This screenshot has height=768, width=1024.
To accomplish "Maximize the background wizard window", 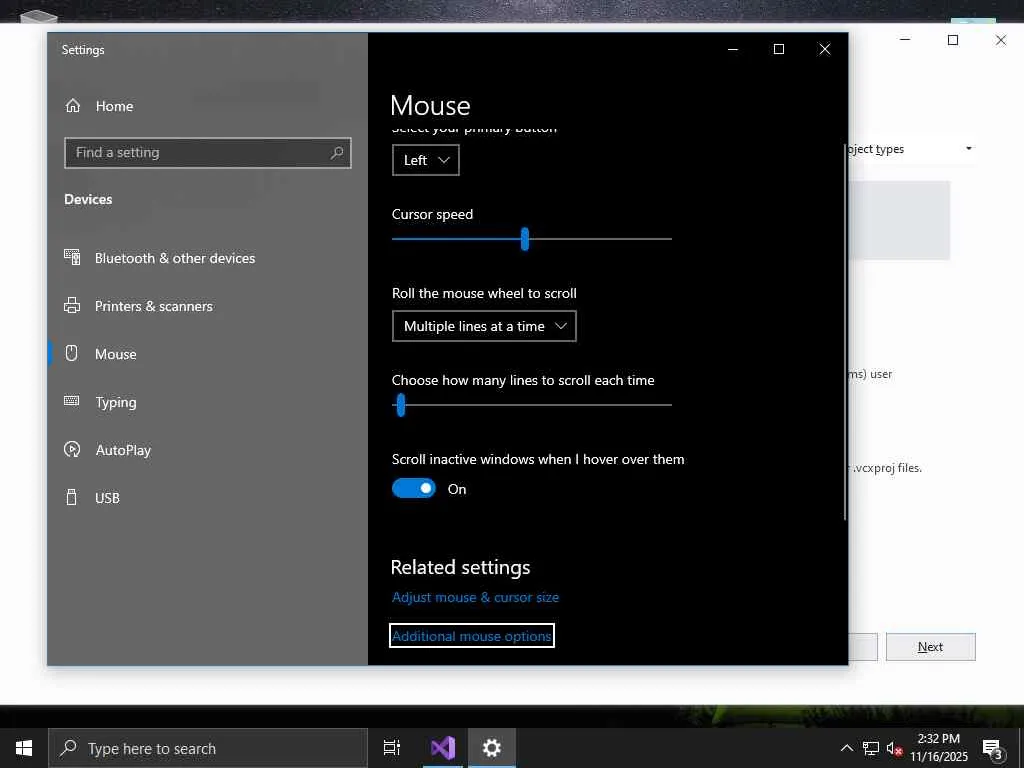I will click(953, 40).
